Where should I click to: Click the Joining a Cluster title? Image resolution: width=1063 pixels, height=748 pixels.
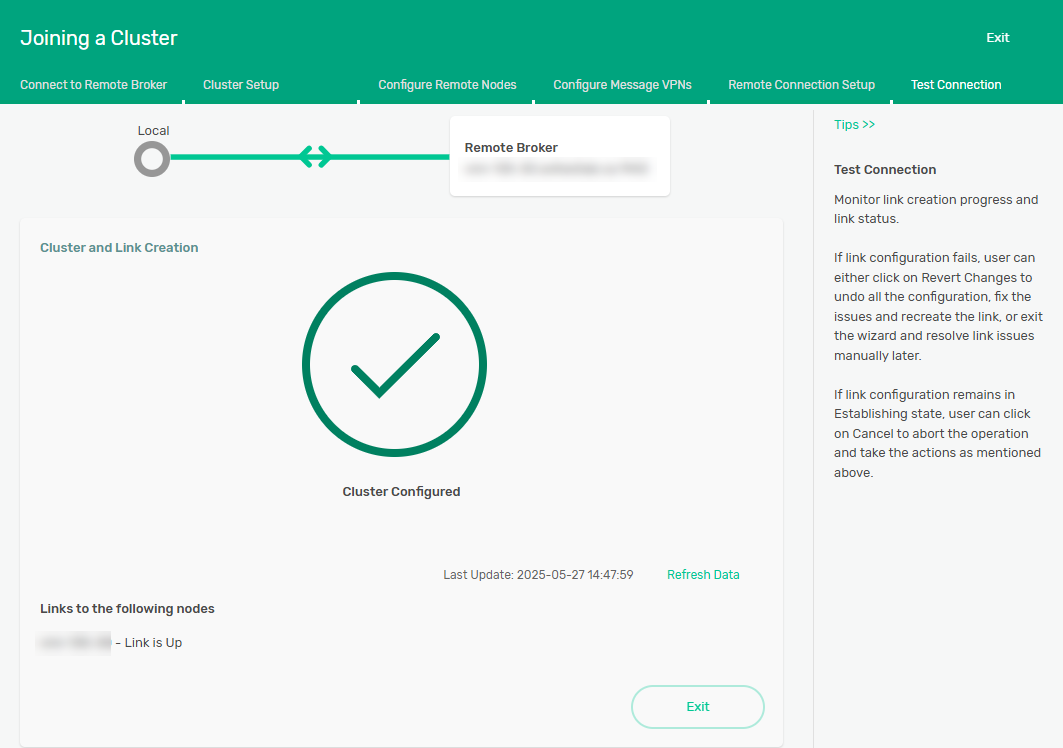(99, 39)
